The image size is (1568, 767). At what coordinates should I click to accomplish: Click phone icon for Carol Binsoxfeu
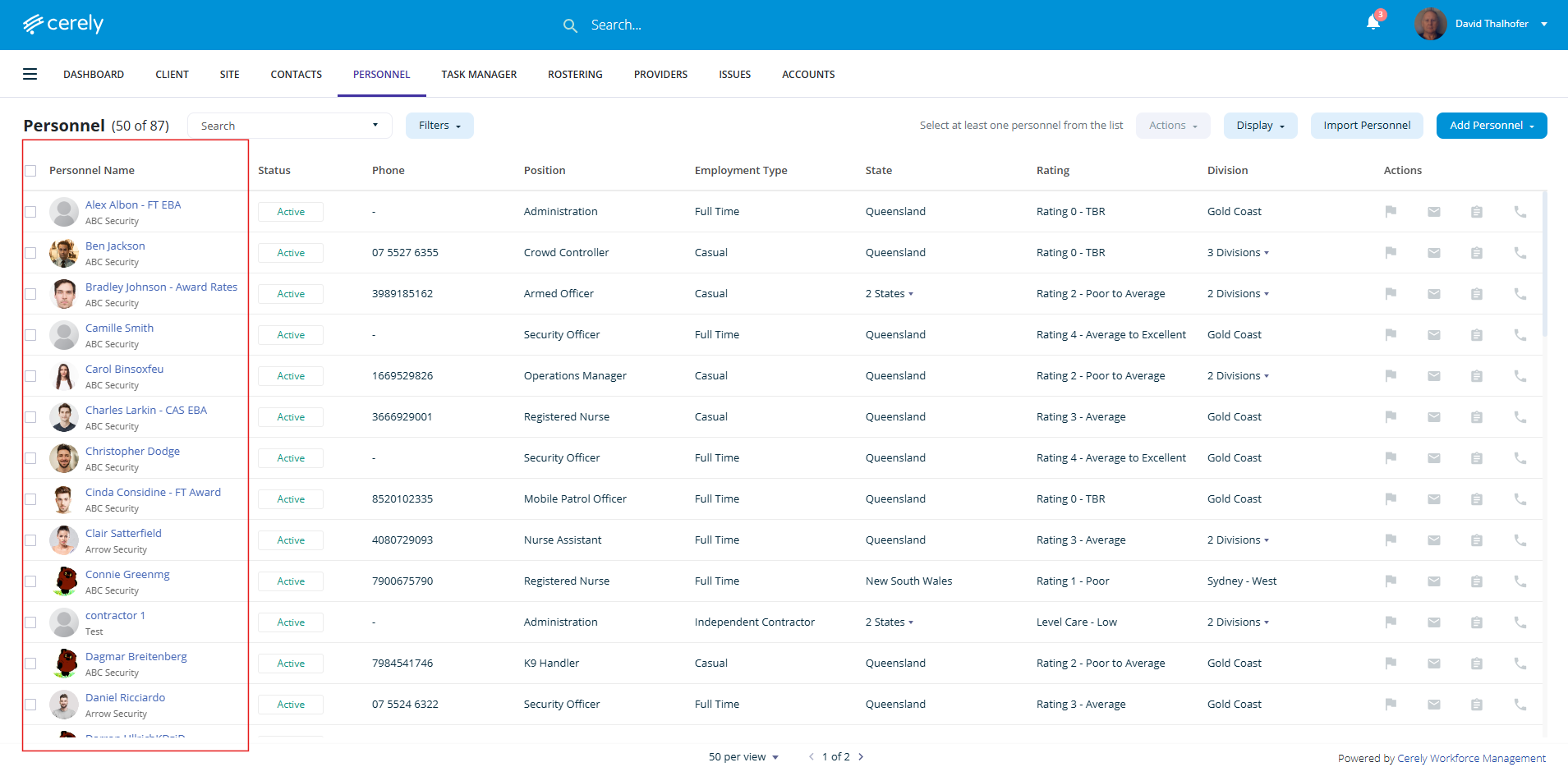click(1520, 376)
